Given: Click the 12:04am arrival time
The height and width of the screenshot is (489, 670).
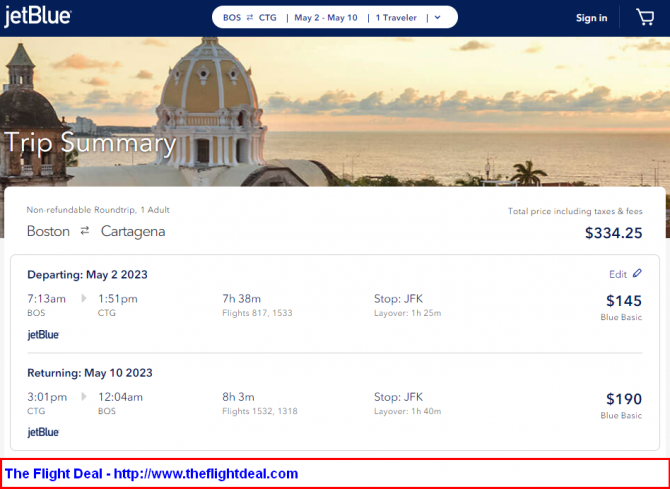Looking at the screenshot, I should pos(120,397).
